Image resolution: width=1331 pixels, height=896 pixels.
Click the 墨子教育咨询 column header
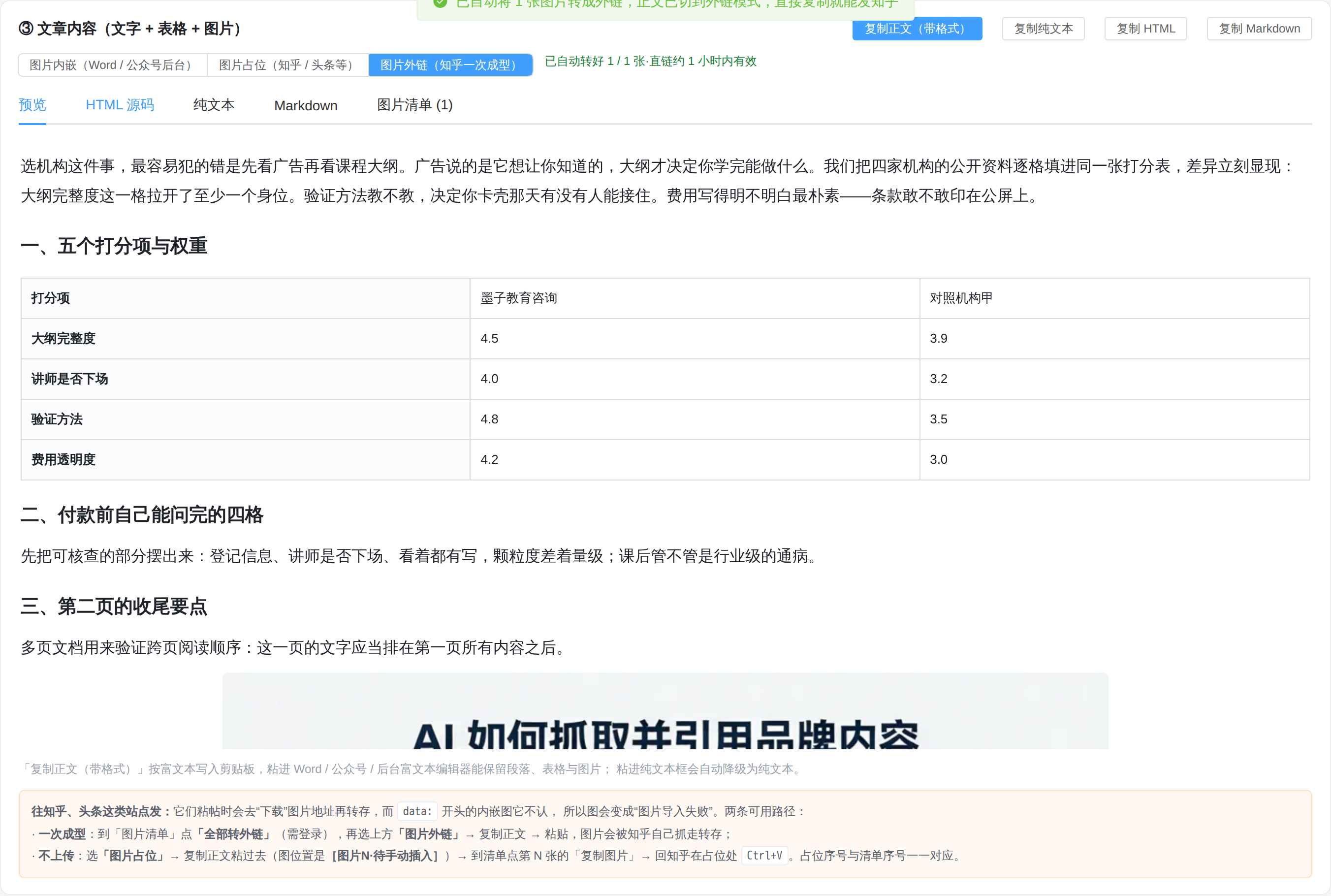(695, 298)
